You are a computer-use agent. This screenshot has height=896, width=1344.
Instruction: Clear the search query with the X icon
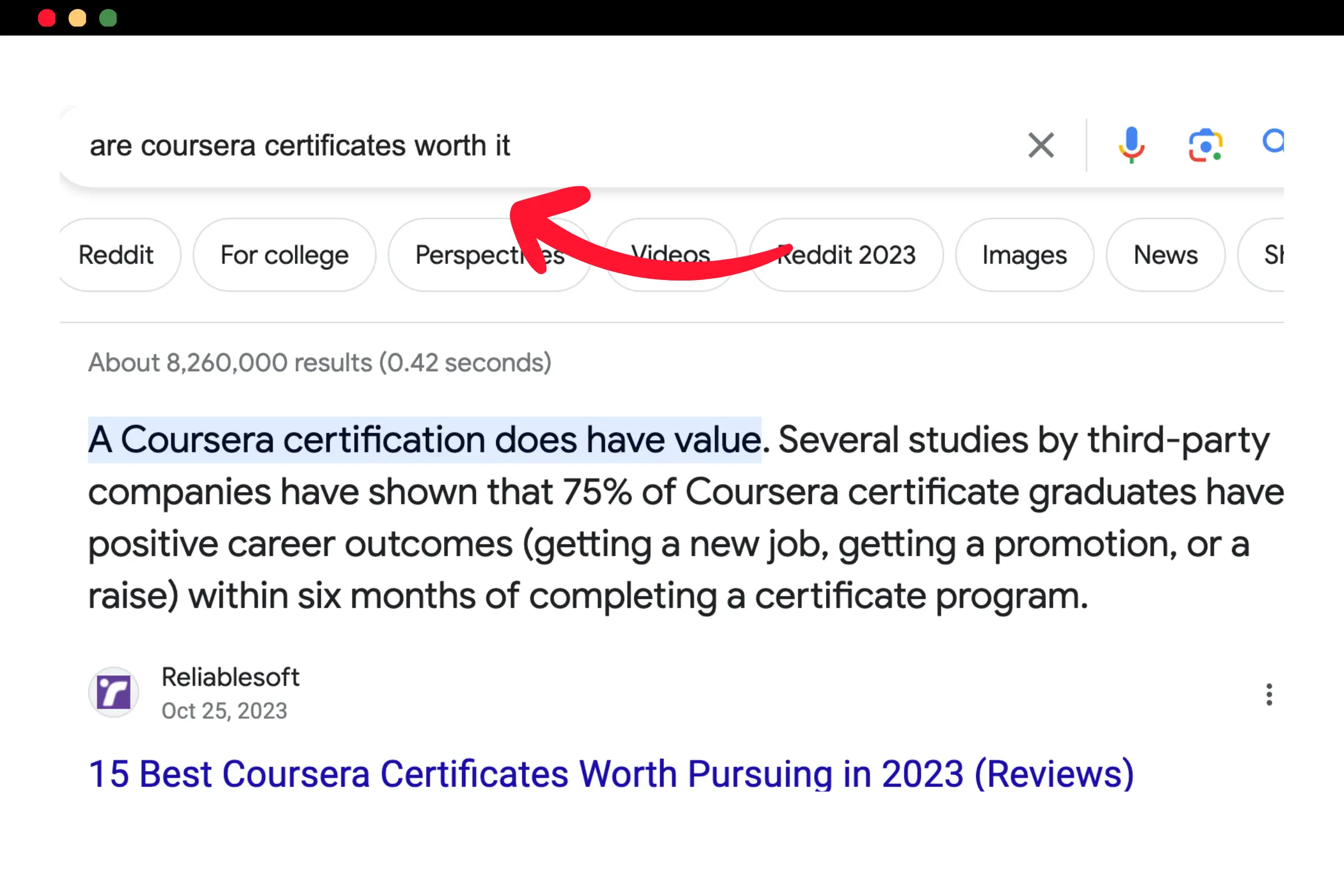pyautogui.click(x=1040, y=145)
